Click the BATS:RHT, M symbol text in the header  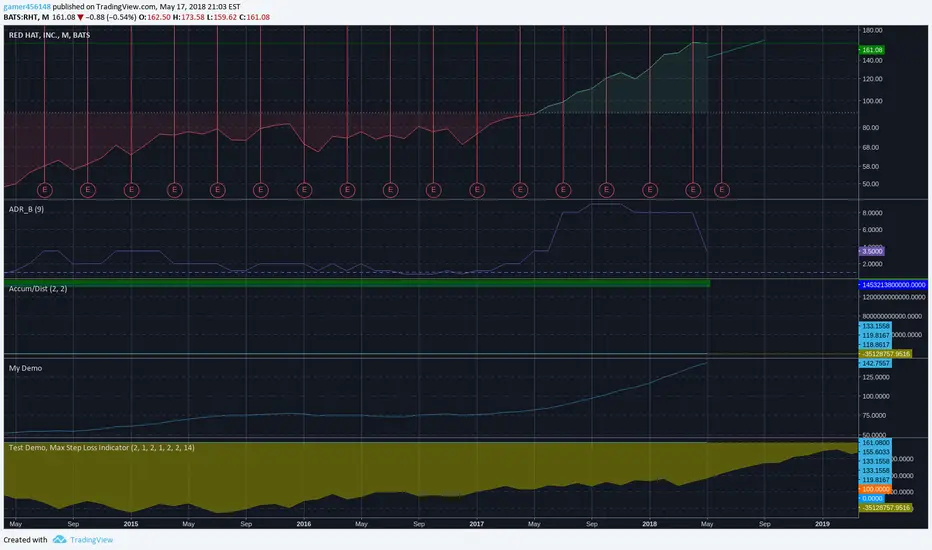(x=26, y=17)
